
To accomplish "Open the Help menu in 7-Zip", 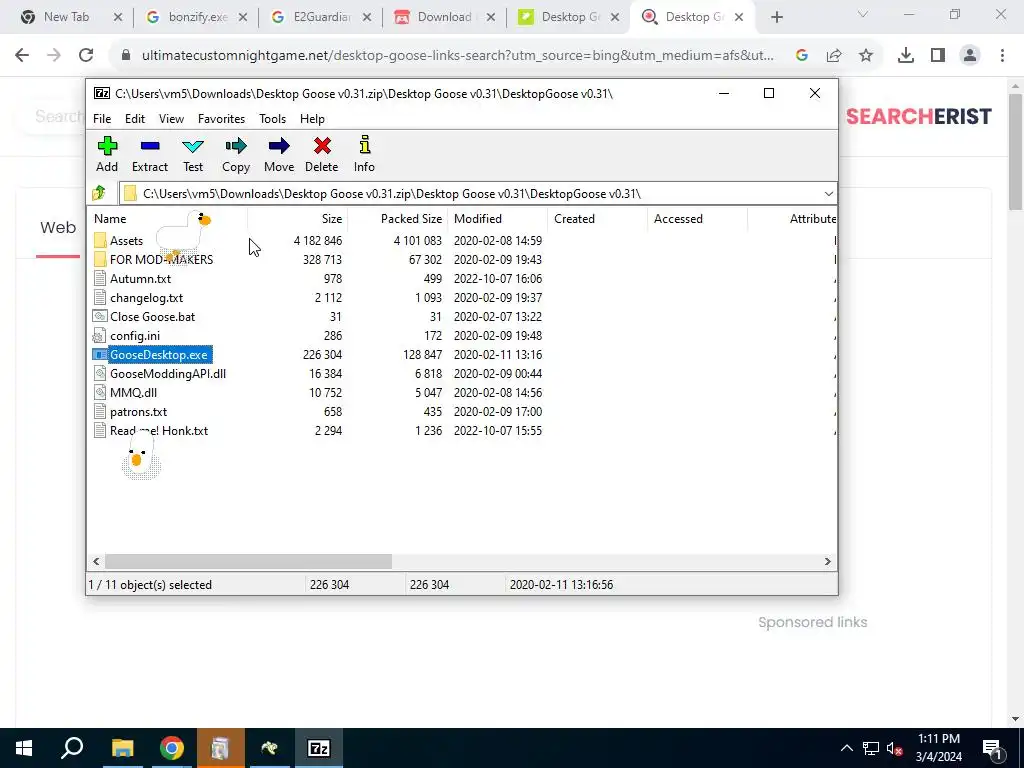I will pos(312,119).
